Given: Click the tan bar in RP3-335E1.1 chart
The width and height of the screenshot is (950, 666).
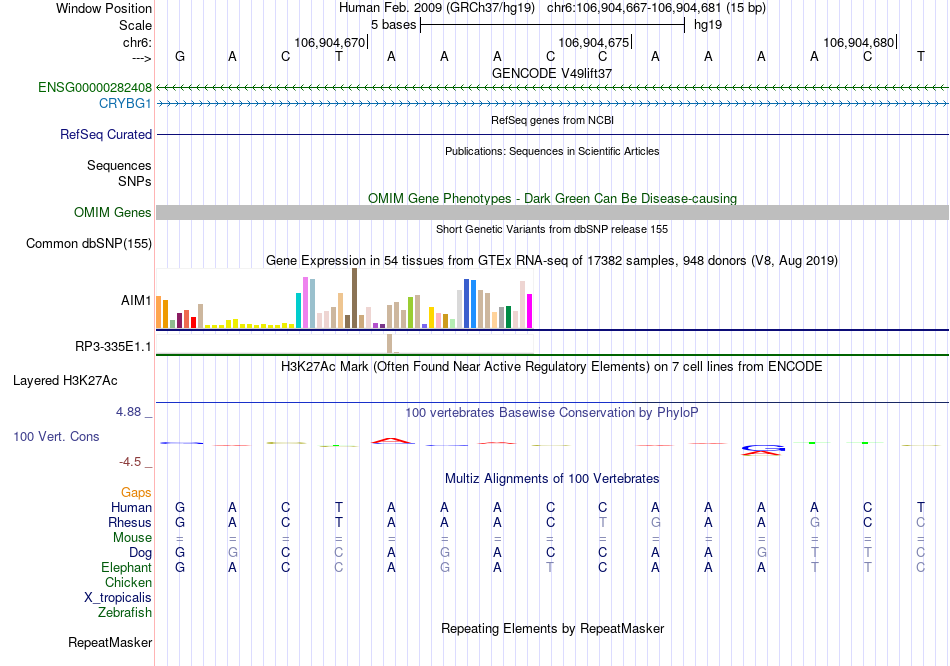Looking at the screenshot, I should 390,344.
